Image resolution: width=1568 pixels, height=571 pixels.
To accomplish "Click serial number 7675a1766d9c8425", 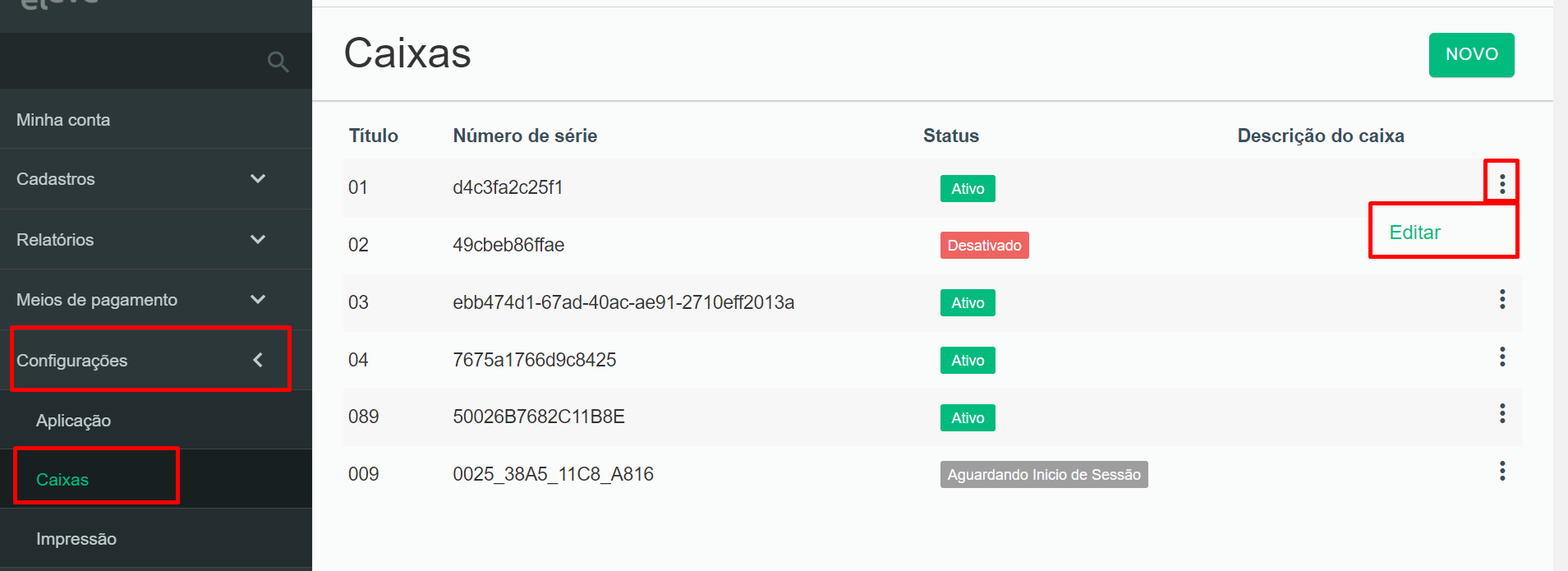I will [x=535, y=360].
